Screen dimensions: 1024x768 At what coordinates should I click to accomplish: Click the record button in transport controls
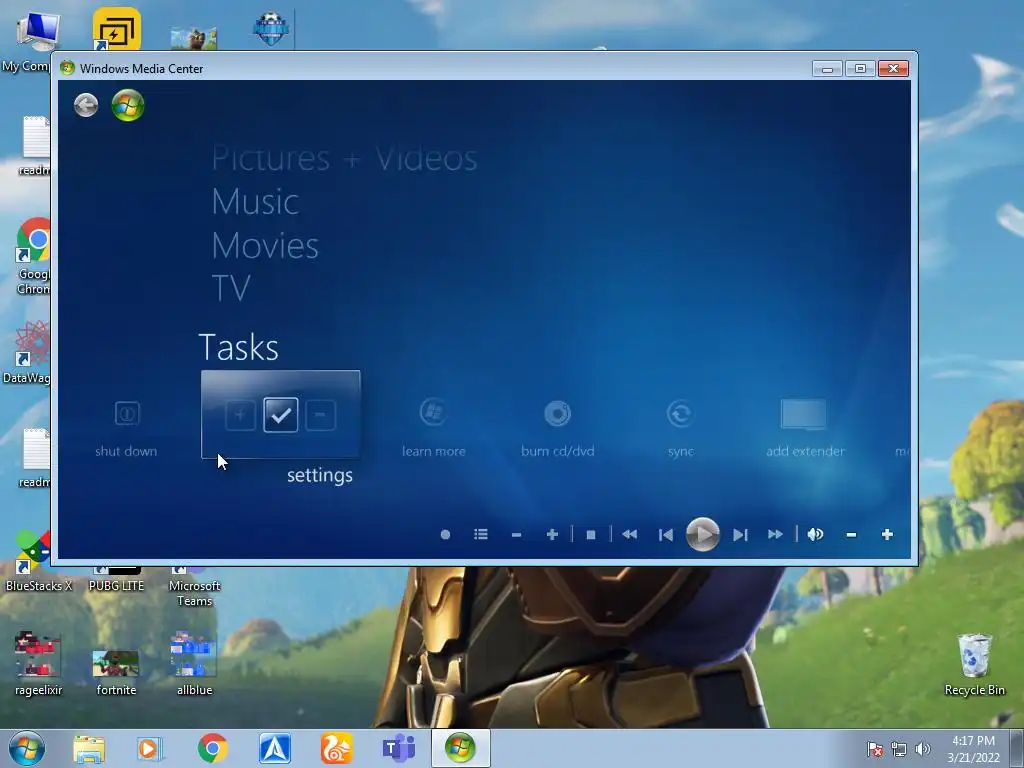click(x=445, y=535)
